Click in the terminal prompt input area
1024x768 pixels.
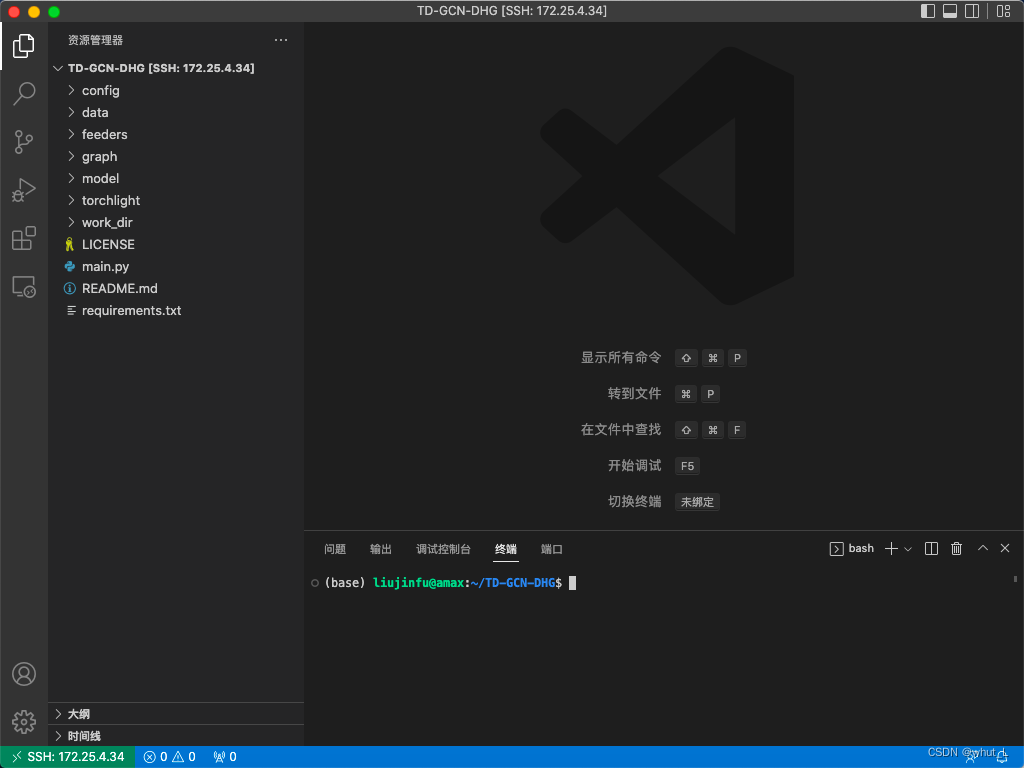click(x=573, y=583)
